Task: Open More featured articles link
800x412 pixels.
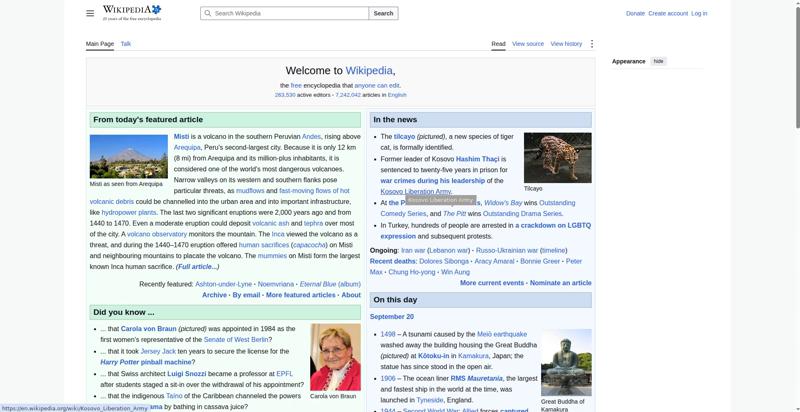Action: pos(301,295)
